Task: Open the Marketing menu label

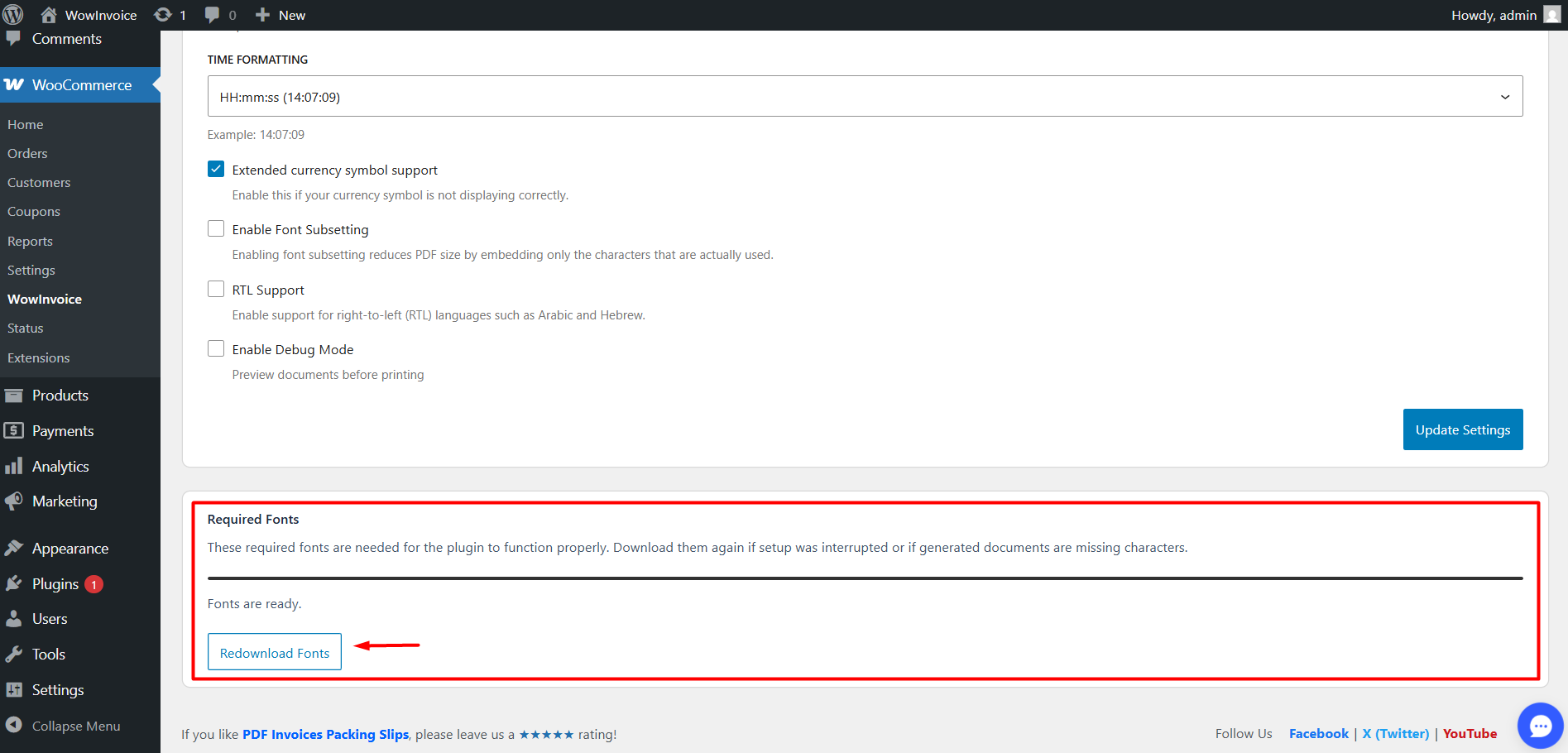Action: [65, 501]
